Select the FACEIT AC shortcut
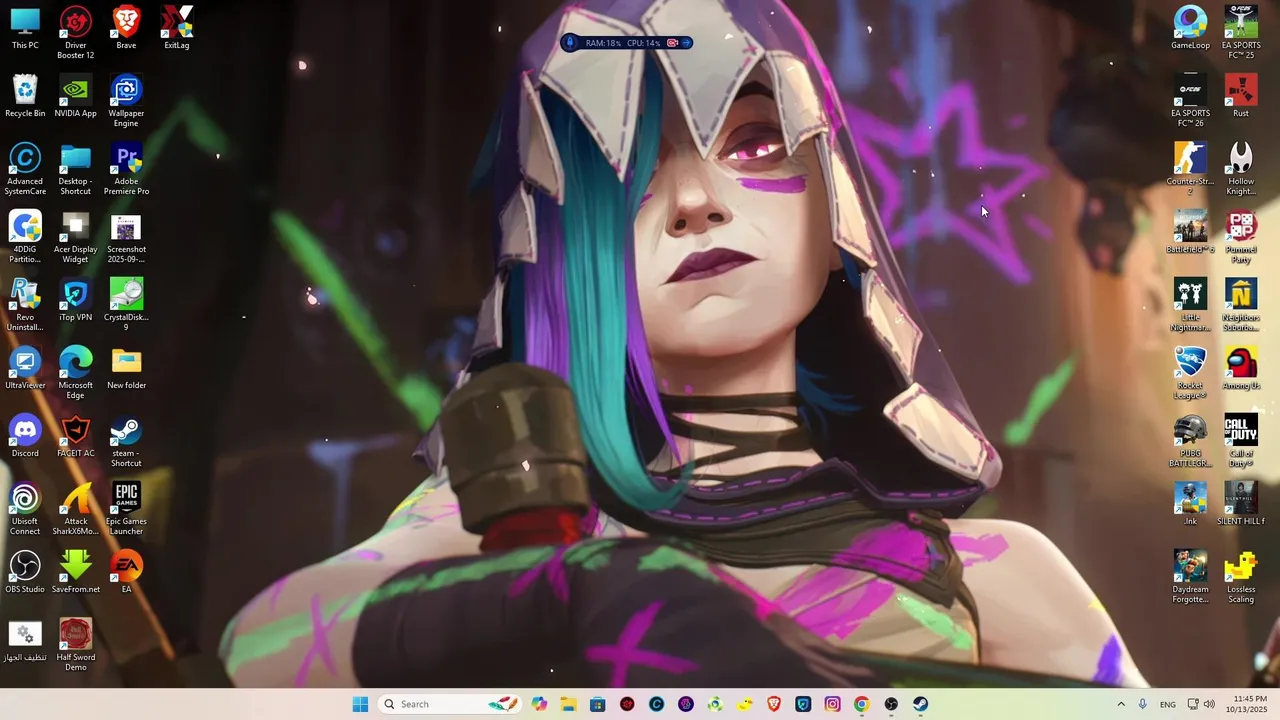Screen dimensions: 1280x720 tap(75, 436)
